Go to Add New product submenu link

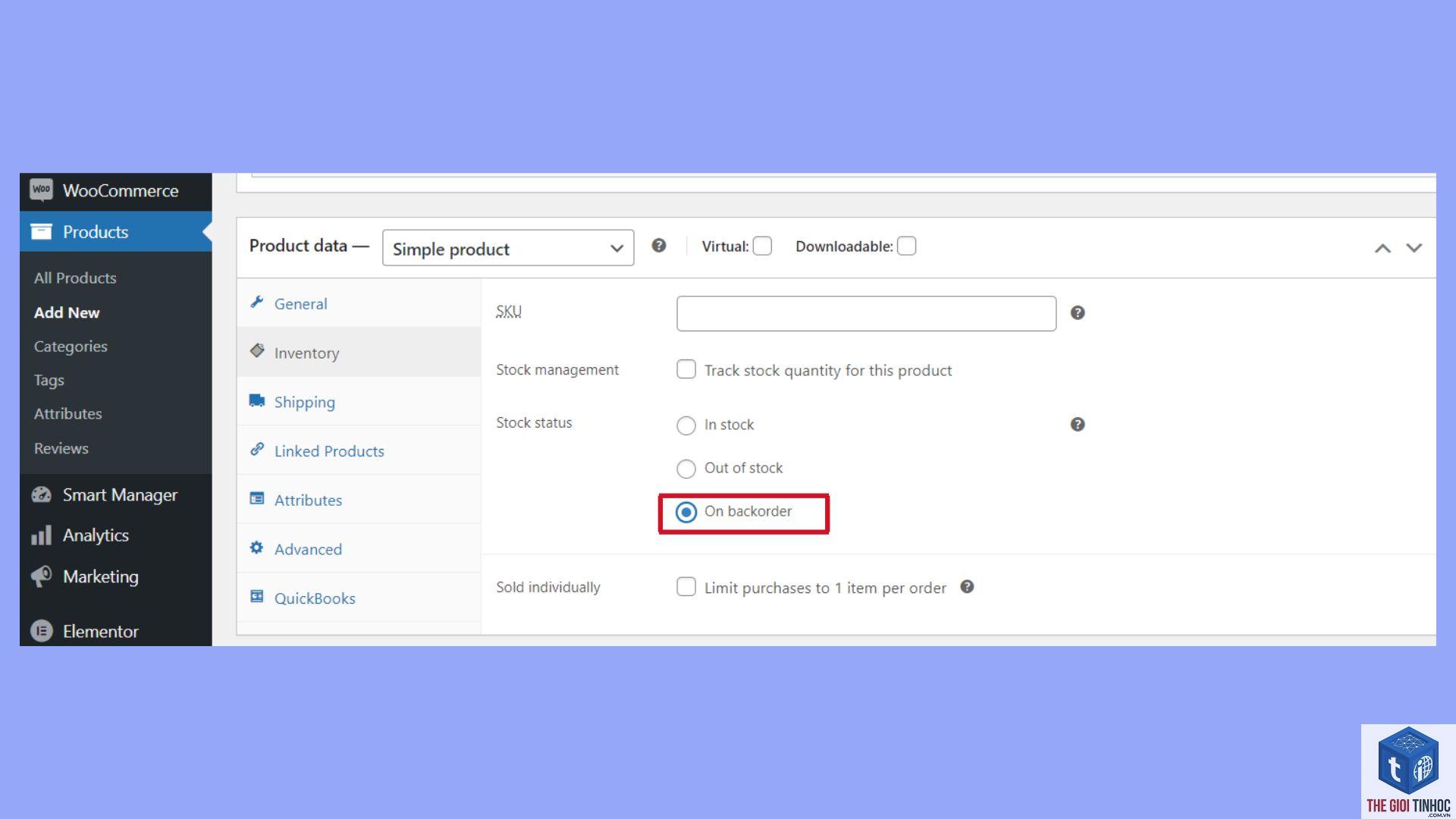tap(67, 312)
